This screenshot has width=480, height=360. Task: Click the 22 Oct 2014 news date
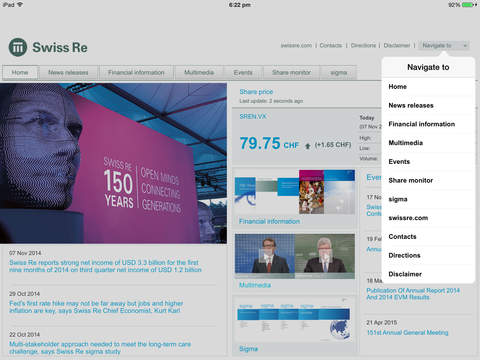click(24, 334)
